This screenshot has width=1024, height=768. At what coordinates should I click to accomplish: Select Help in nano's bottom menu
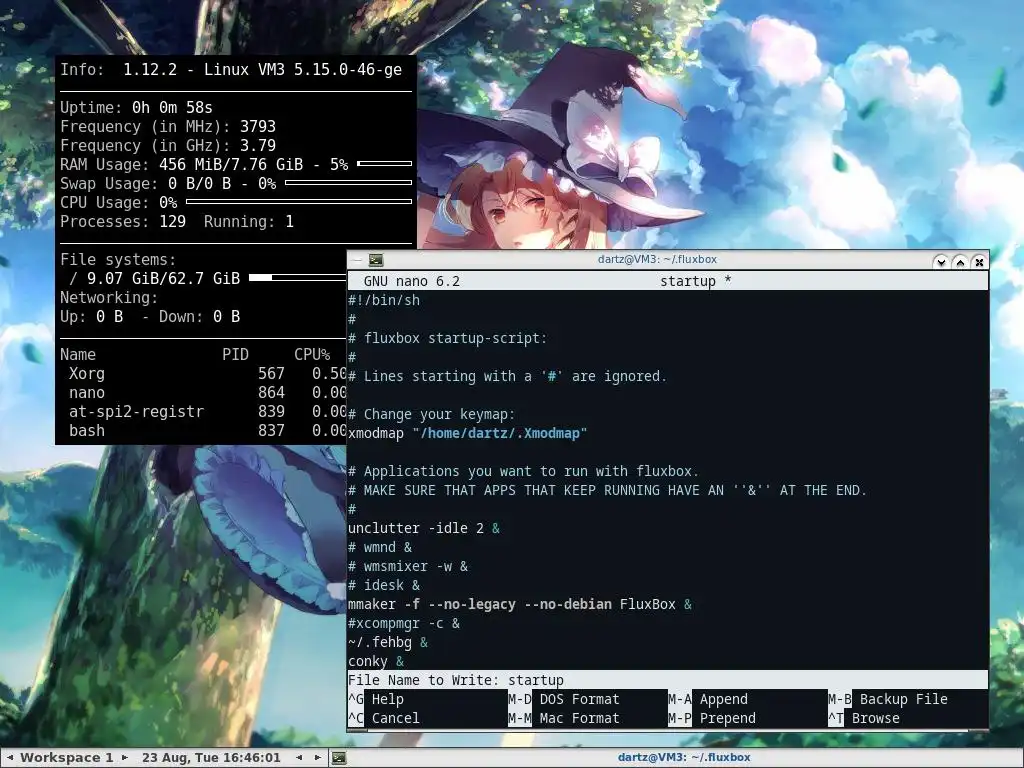coord(387,699)
